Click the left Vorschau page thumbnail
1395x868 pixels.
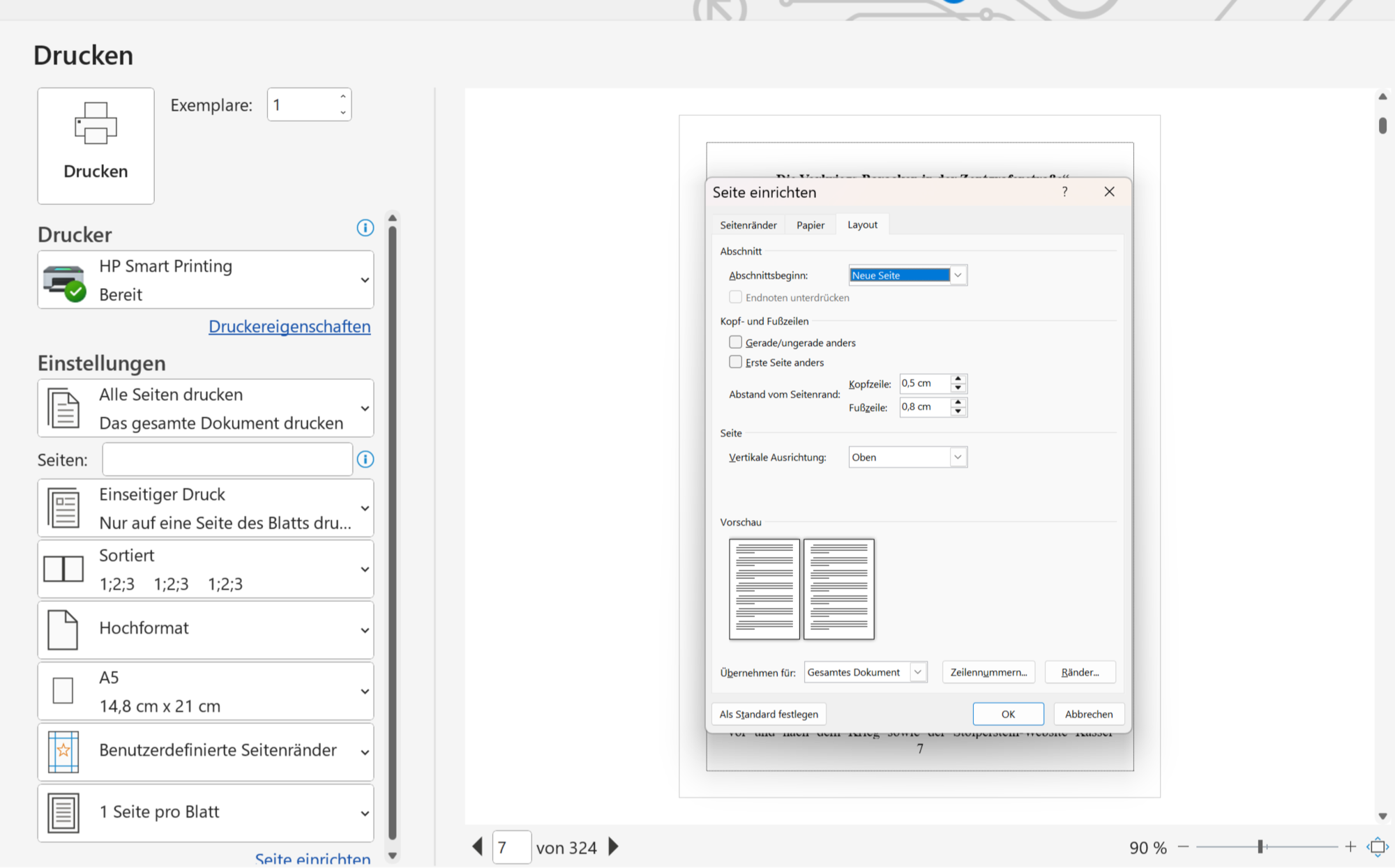pos(764,589)
